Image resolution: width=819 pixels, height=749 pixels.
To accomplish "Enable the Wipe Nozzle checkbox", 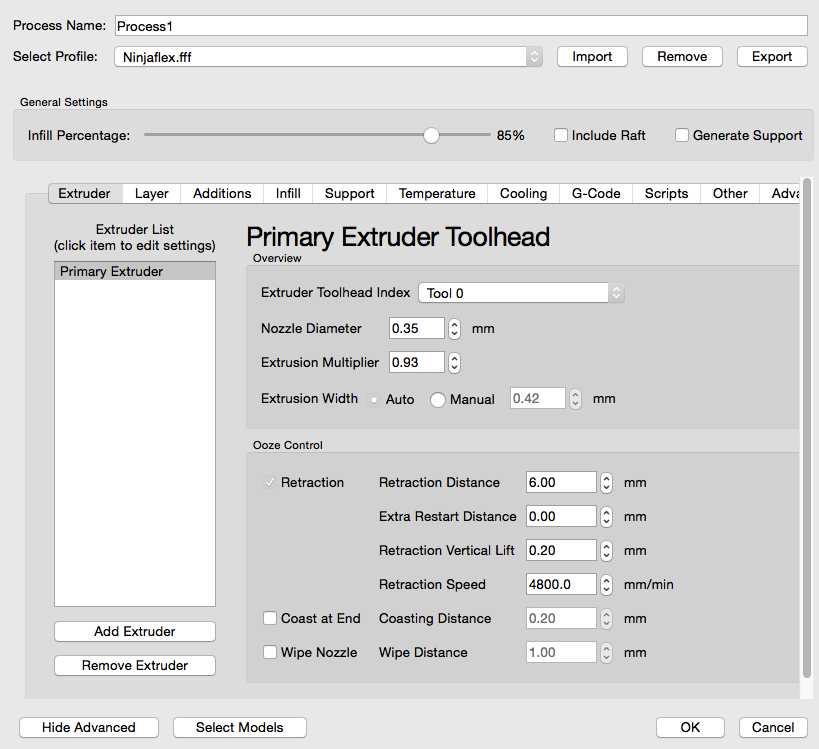I will point(270,652).
